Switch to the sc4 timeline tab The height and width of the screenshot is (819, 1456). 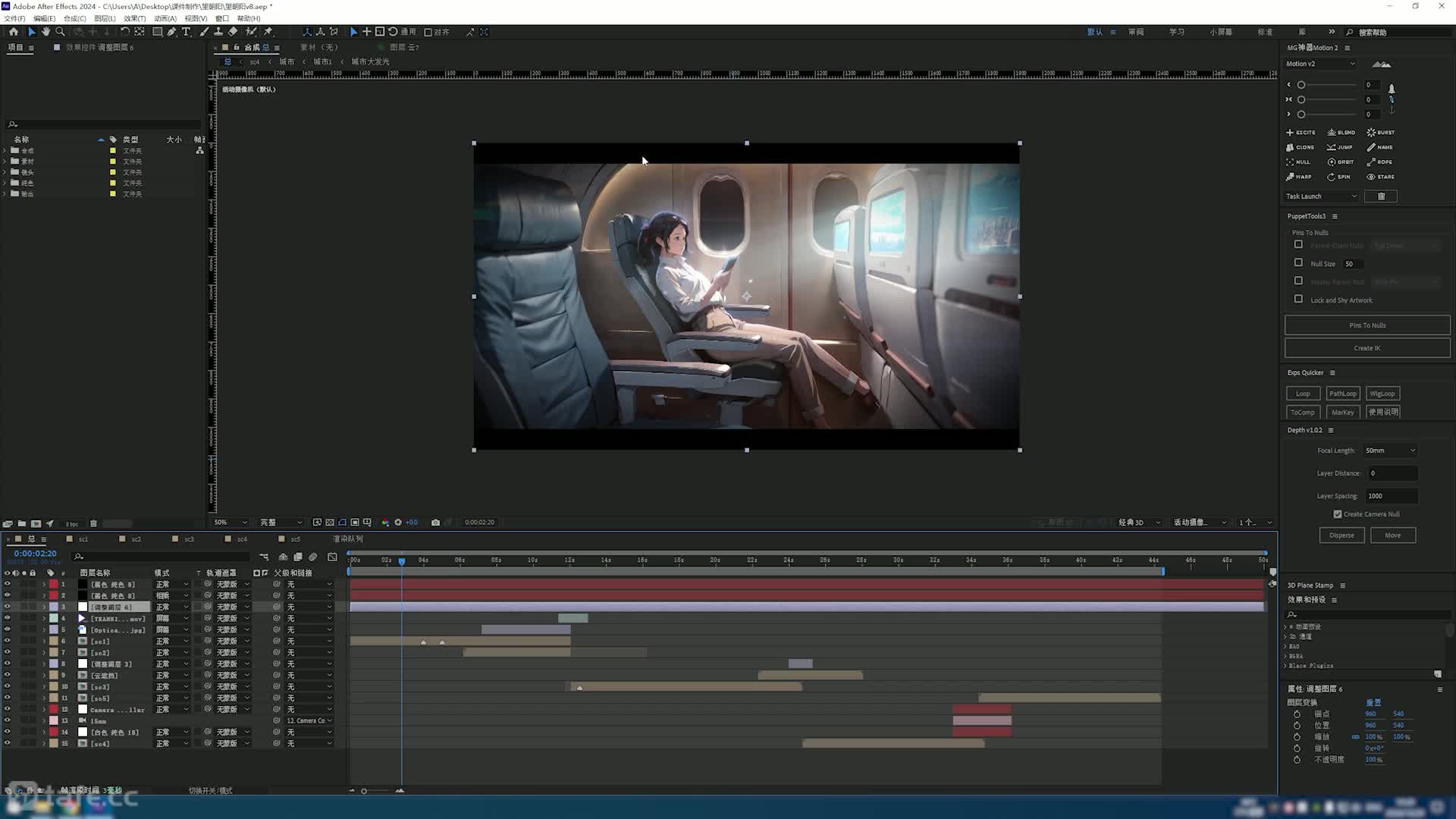242,539
